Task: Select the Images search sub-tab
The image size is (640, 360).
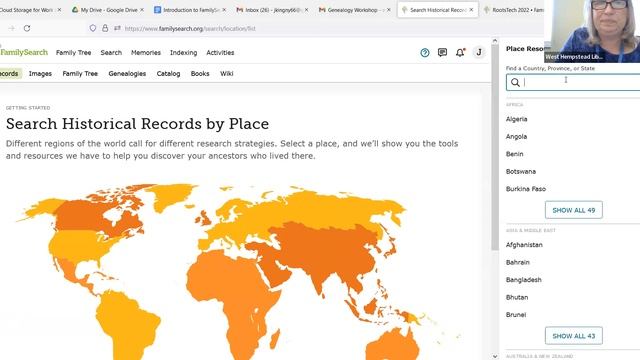Action: tap(40, 73)
